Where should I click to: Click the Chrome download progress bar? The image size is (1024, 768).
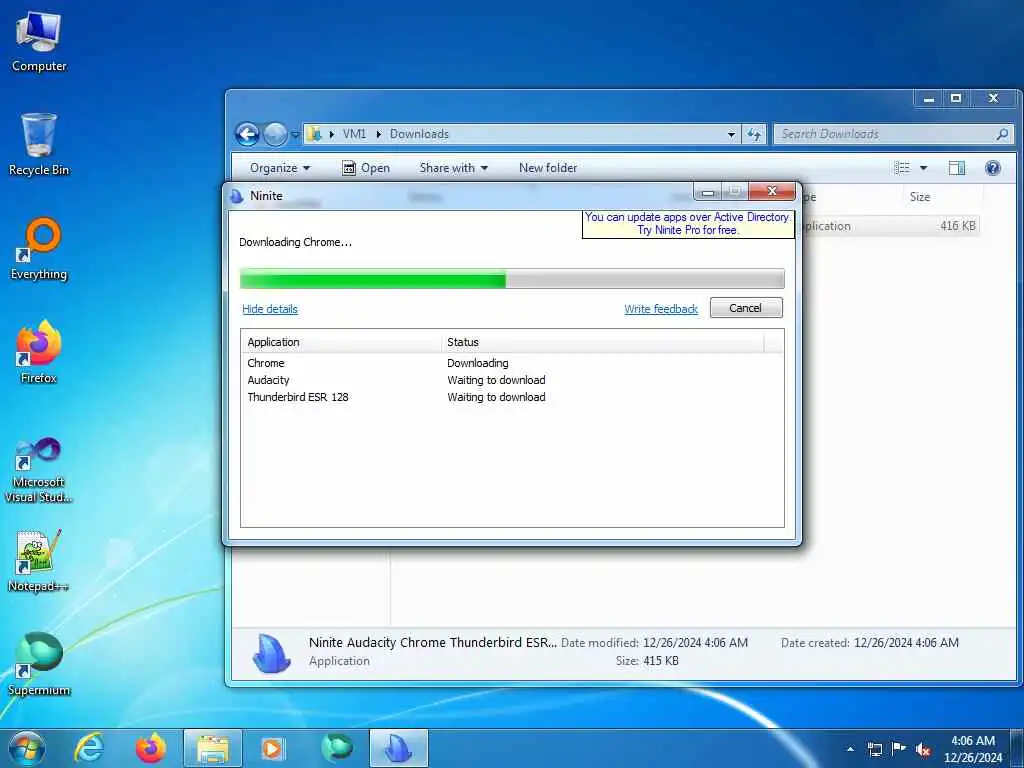click(x=512, y=278)
